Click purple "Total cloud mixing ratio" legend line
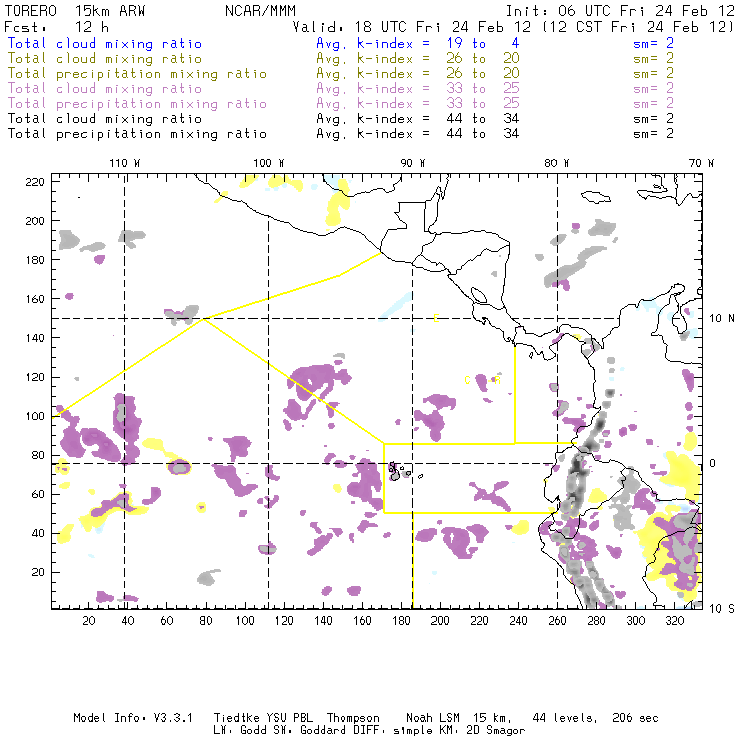The image size is (740, 740). 105,88
